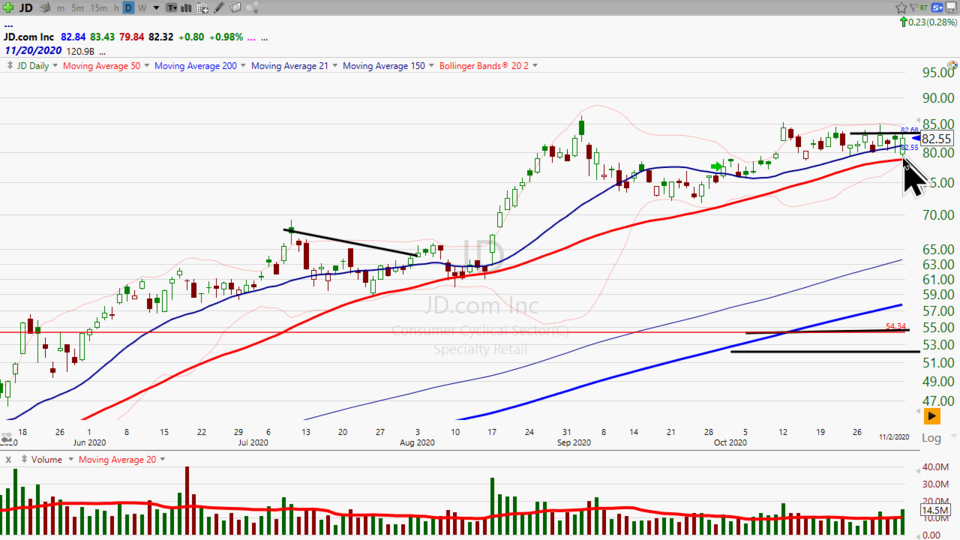Expand the JD Daily dropdown
960x540 pixels.
55,66
